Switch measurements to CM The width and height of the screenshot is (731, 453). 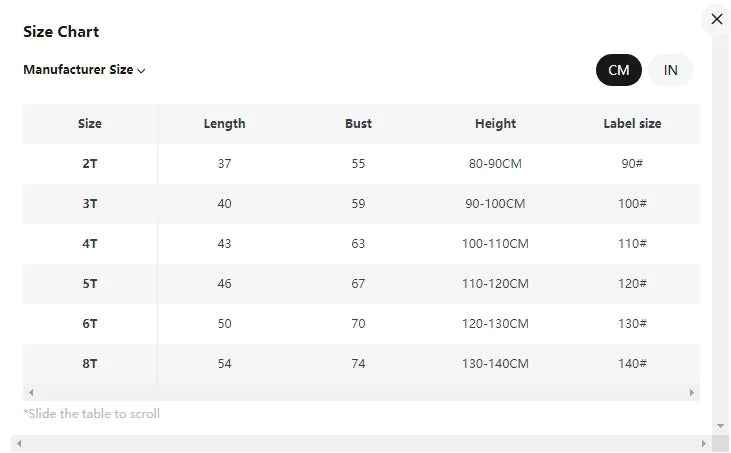pos(618,70)
